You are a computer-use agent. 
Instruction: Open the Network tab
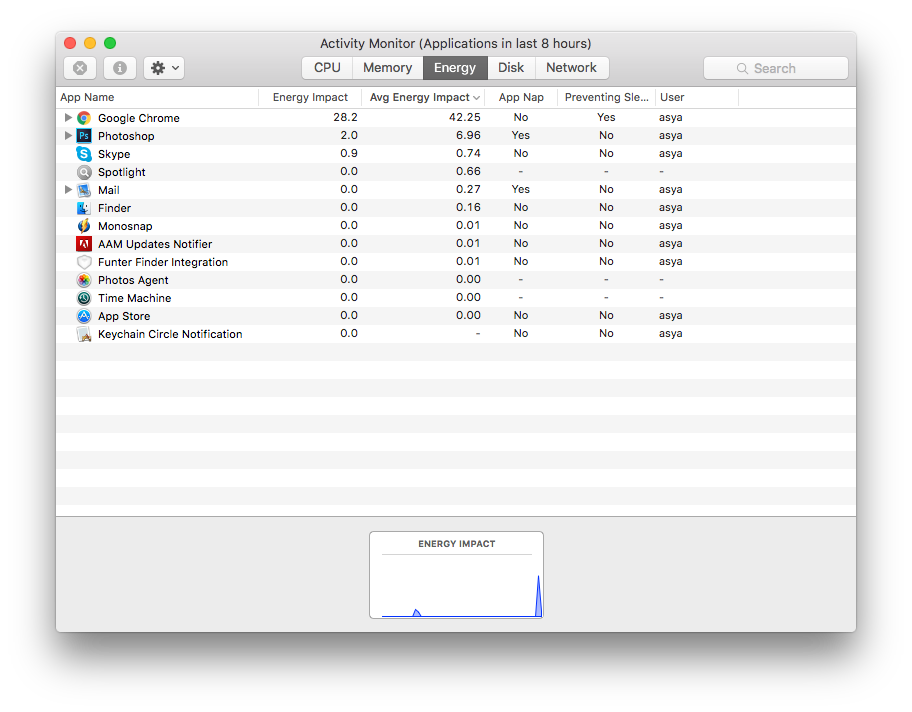(x=572, y=68)
